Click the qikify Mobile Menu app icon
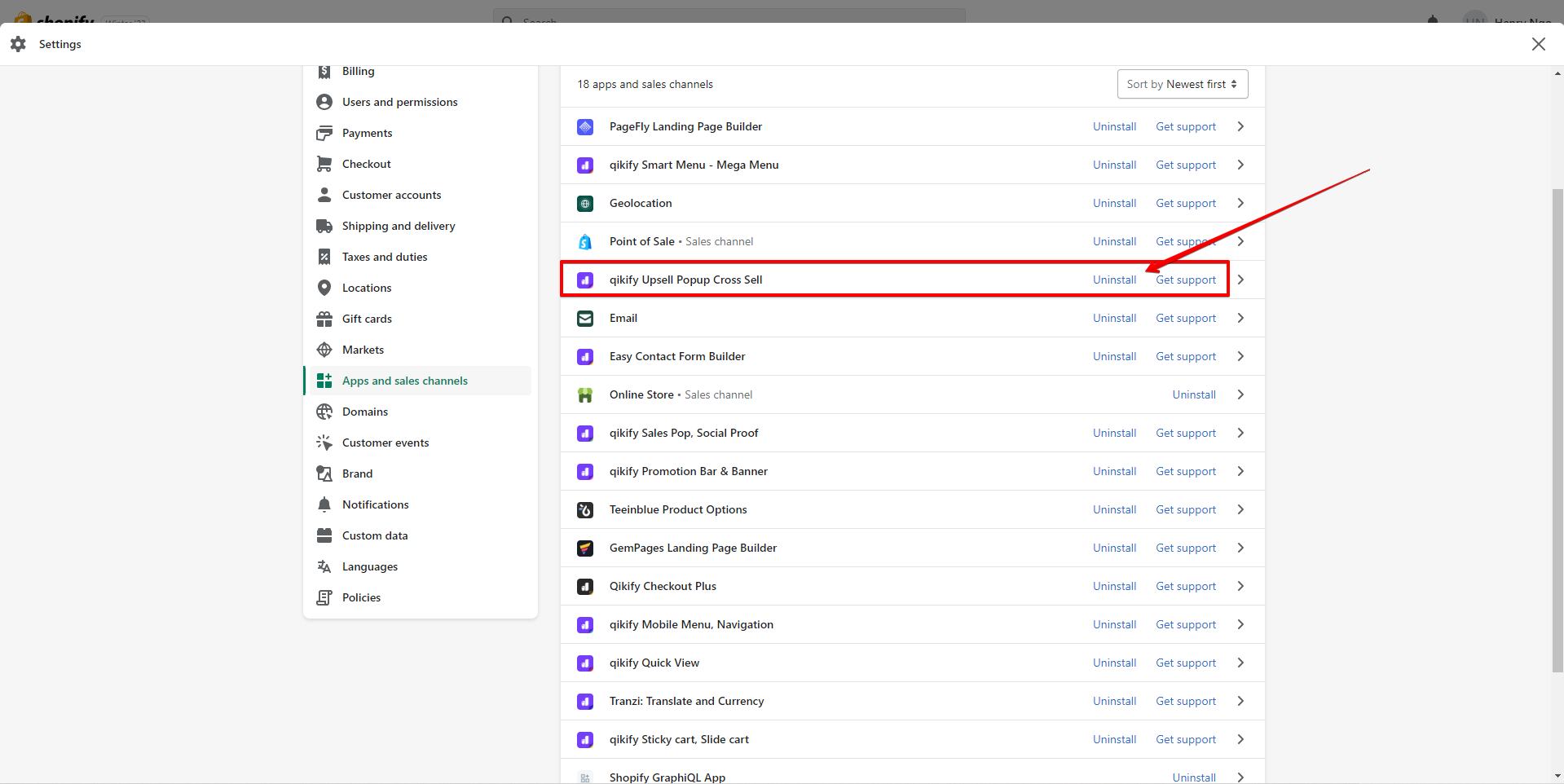 point(585,625)
